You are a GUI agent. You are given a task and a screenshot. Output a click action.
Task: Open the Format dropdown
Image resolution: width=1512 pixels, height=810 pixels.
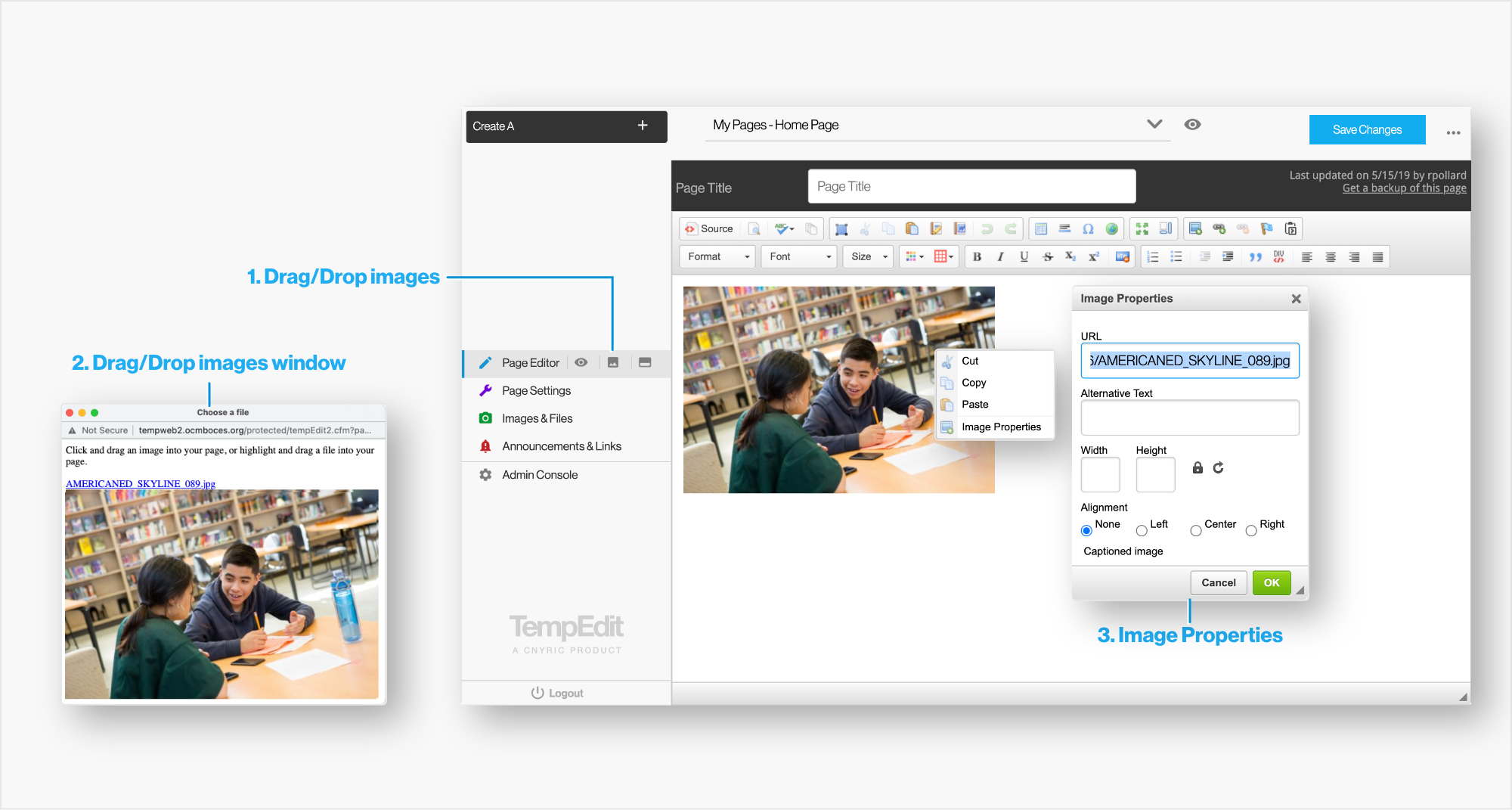[717, 256]
